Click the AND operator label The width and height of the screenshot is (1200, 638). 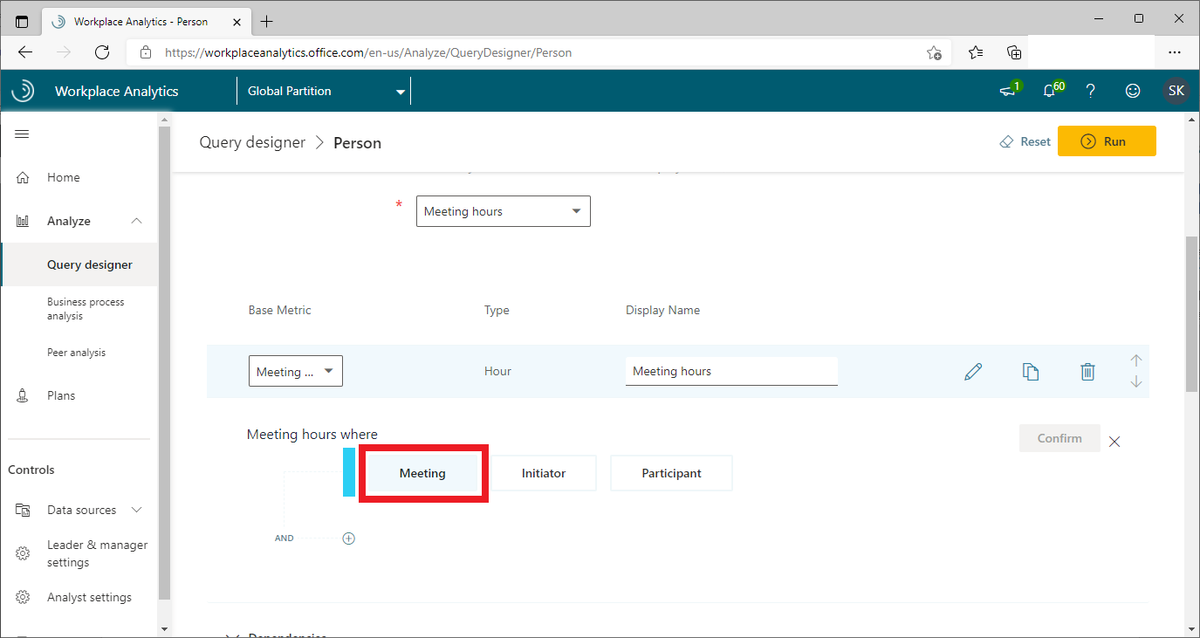point(284,538)
